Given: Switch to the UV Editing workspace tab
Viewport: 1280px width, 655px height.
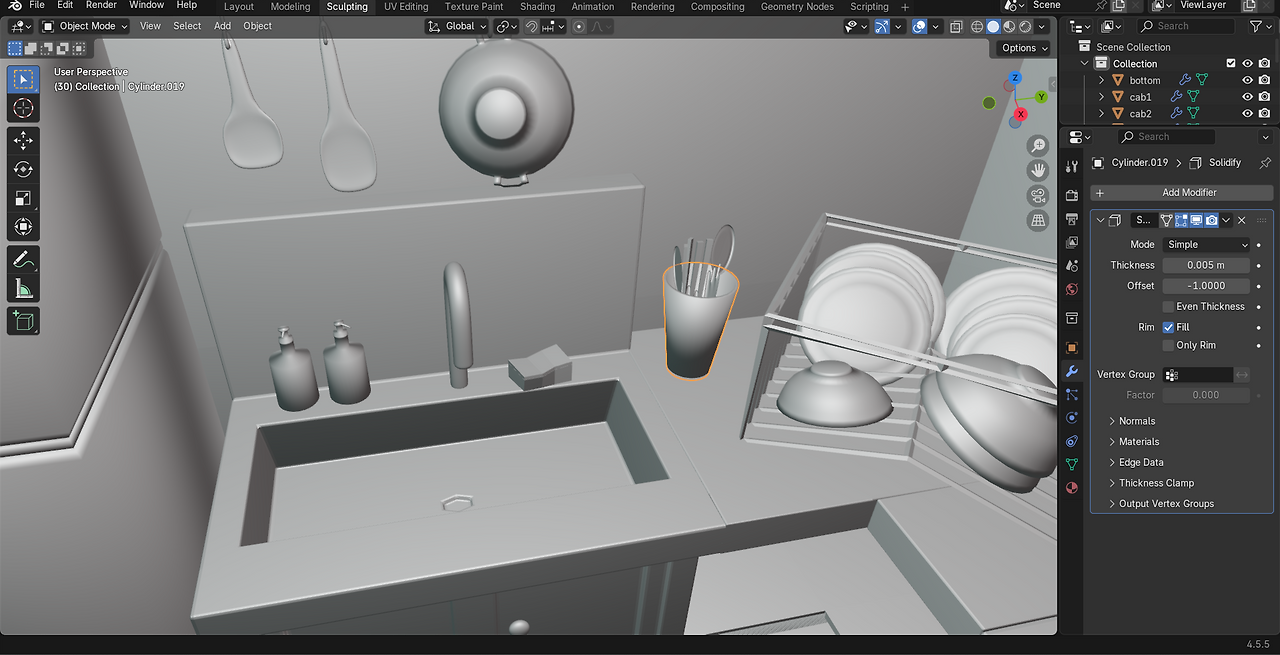Looking at the screenshot, I should [406, 7].
